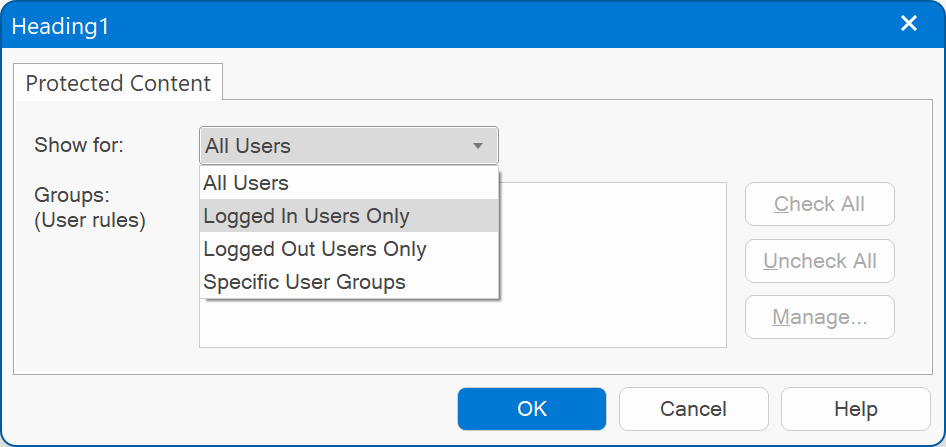Select All Users from the dropdown list
The image size is (946, 447).
pyautogui.click(x=246, y=183)
